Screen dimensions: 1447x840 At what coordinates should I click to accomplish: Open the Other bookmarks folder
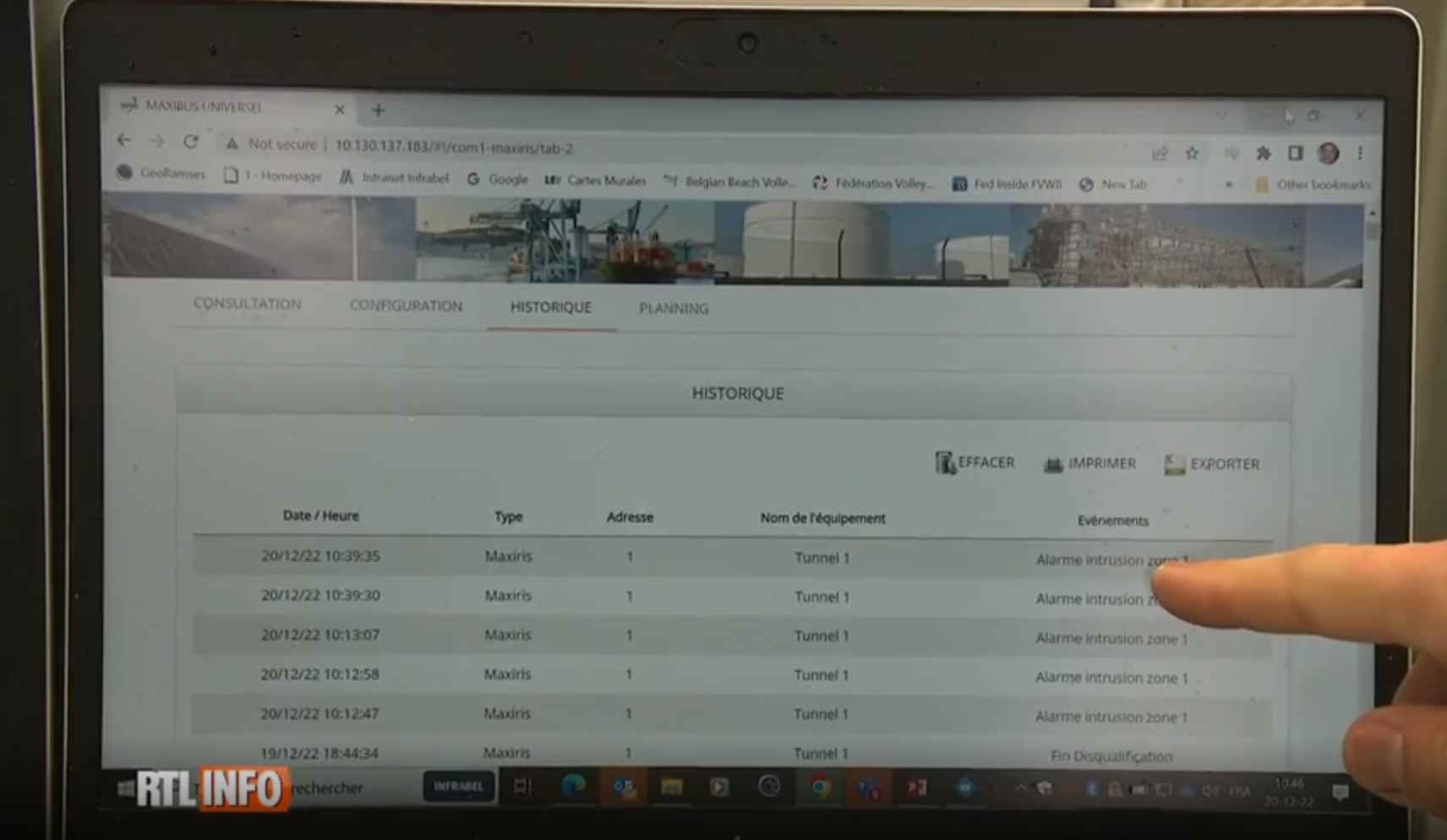coord(1313,184)
